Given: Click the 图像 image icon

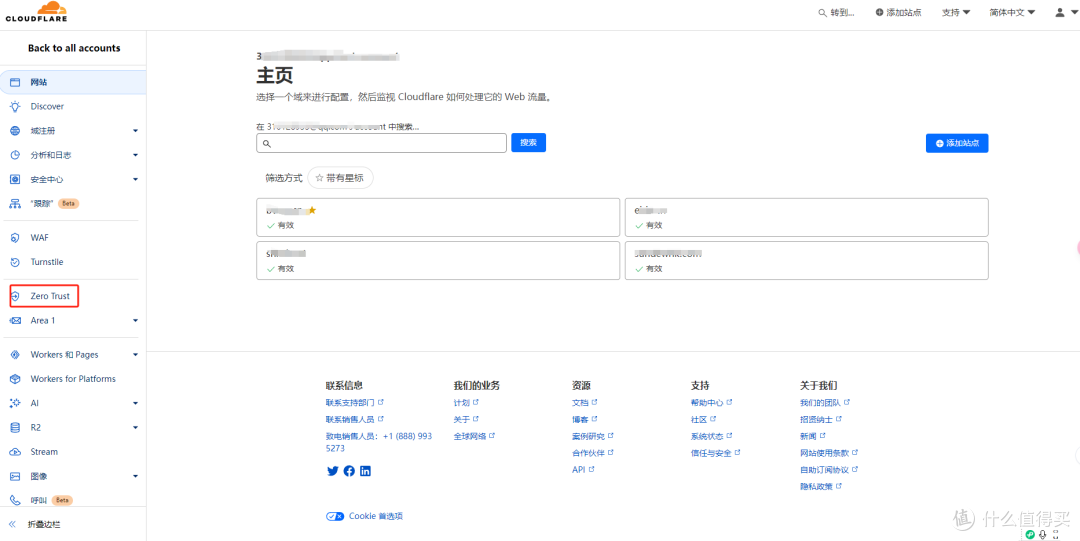Looking at the screenshot, I should point(14,476).
